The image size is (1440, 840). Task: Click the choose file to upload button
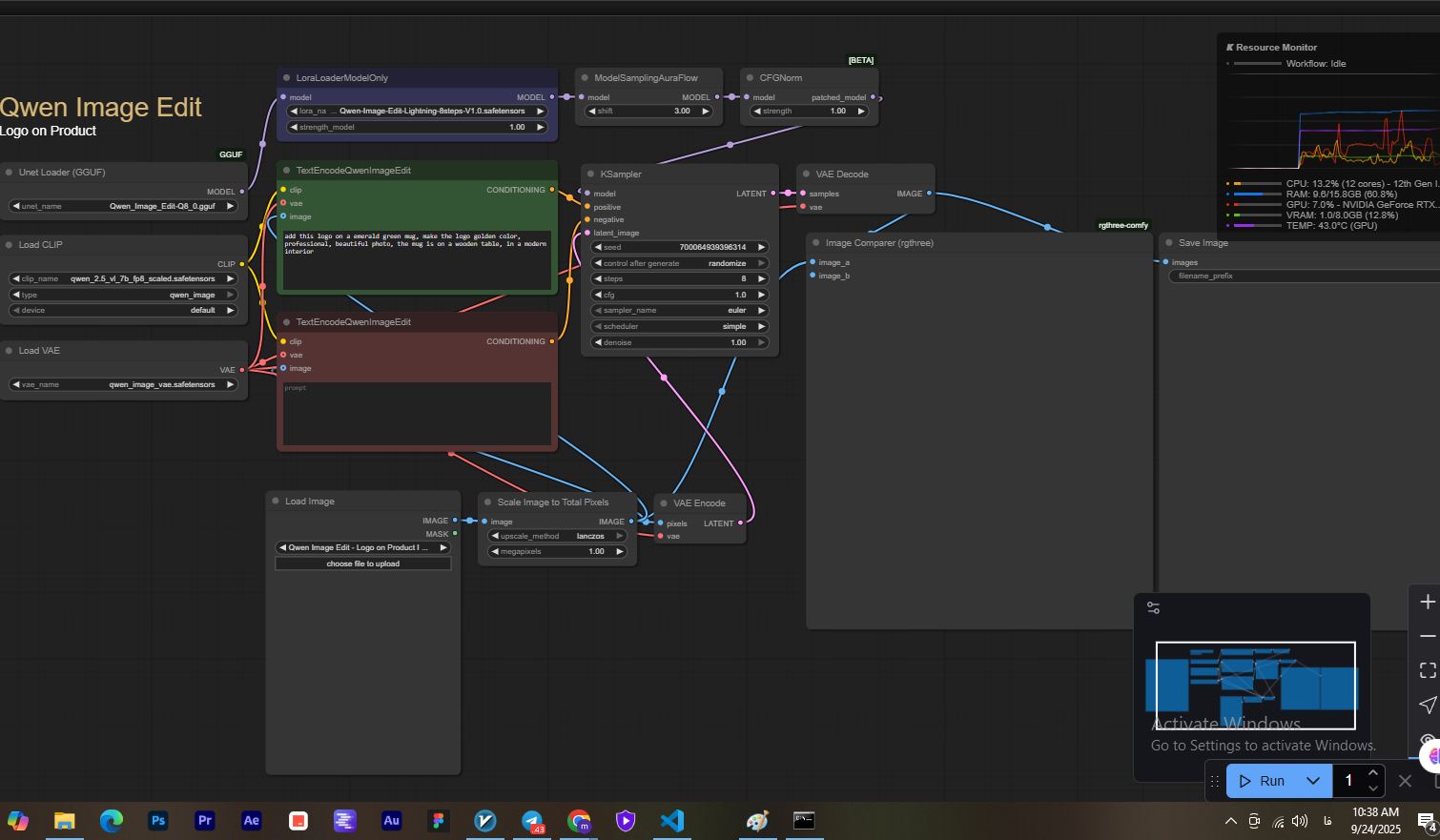(x=362, y=564)
